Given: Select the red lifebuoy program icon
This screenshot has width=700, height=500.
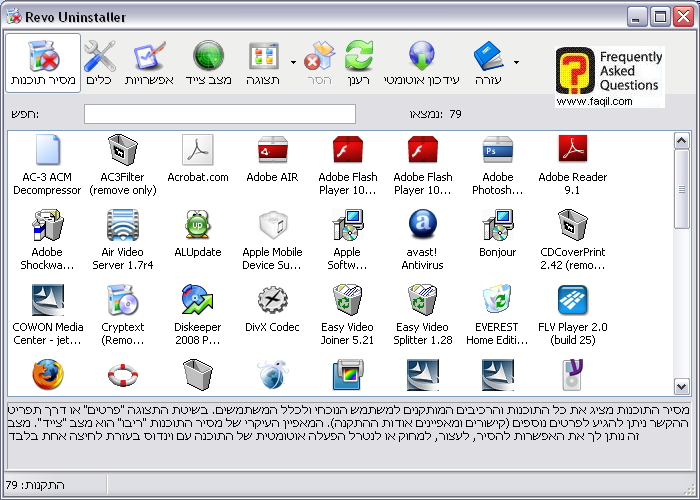Looking at the screenshot, I should coord(123,375).
